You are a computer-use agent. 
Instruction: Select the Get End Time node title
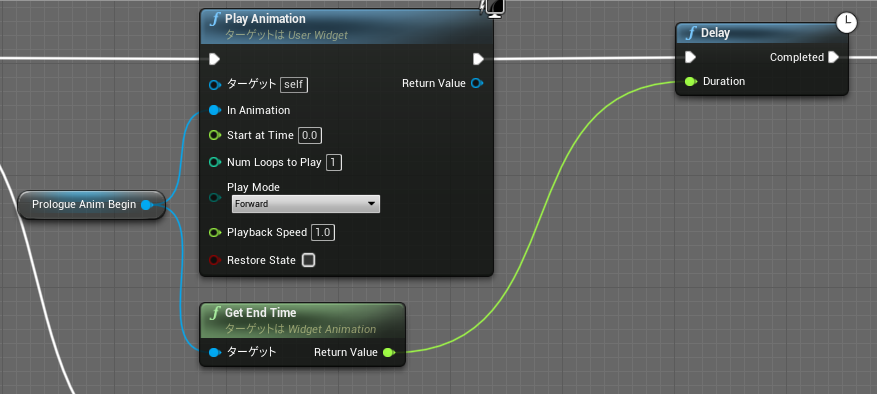tap(261, 313)
